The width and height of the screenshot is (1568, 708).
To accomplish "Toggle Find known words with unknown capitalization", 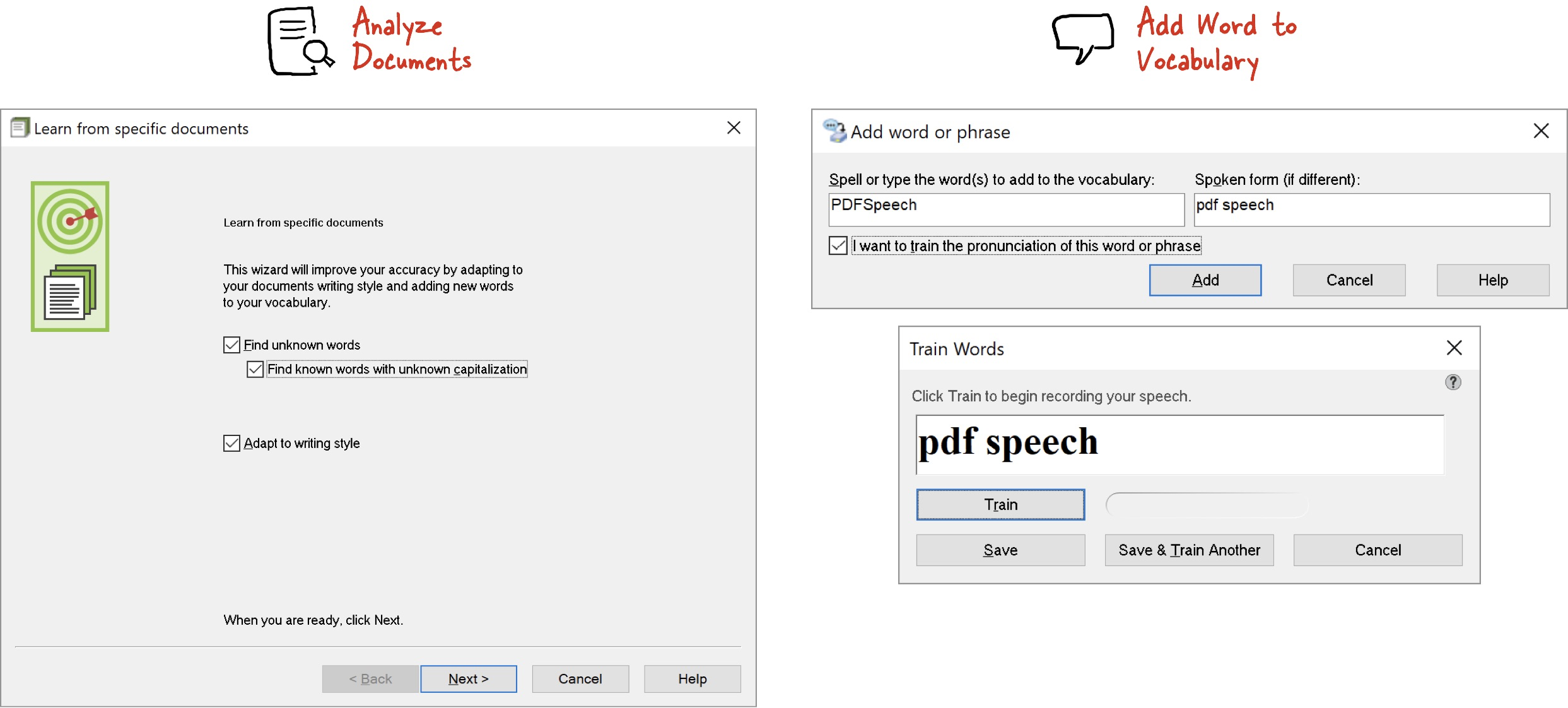I will point(255,369).
